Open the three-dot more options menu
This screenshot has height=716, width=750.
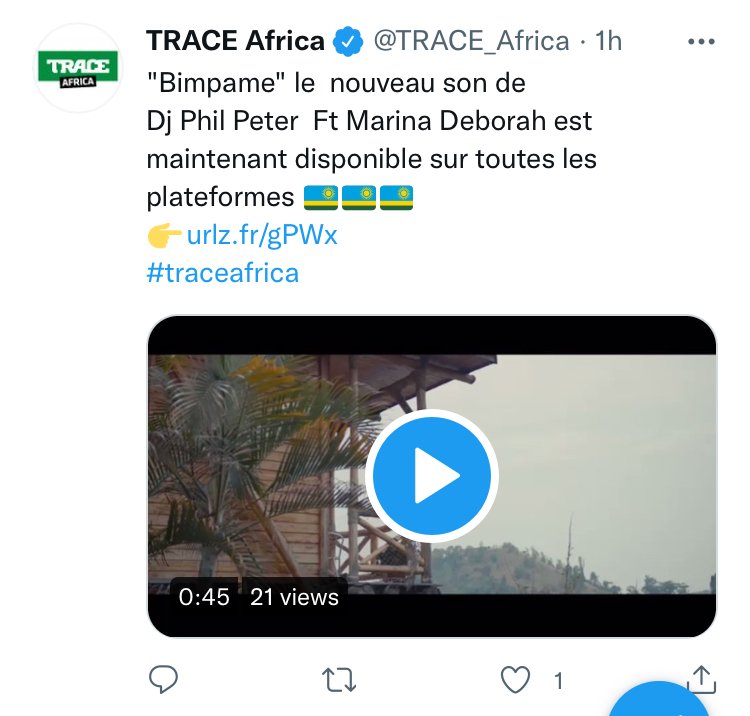702,42
